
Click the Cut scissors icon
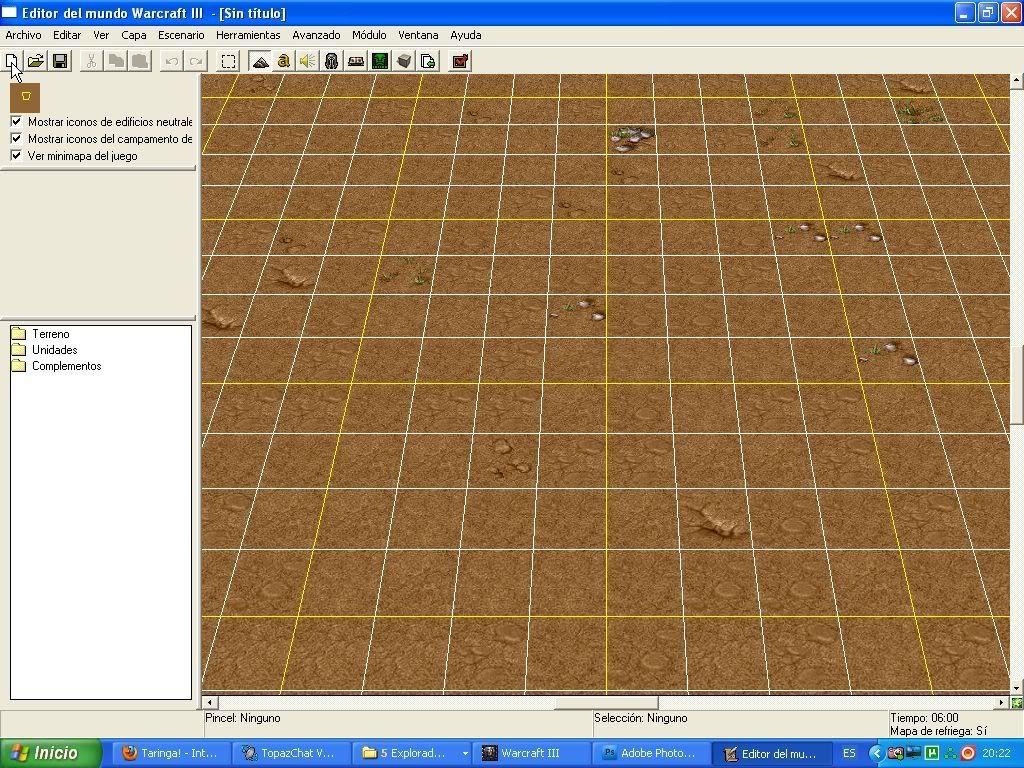tap(91, 61)
